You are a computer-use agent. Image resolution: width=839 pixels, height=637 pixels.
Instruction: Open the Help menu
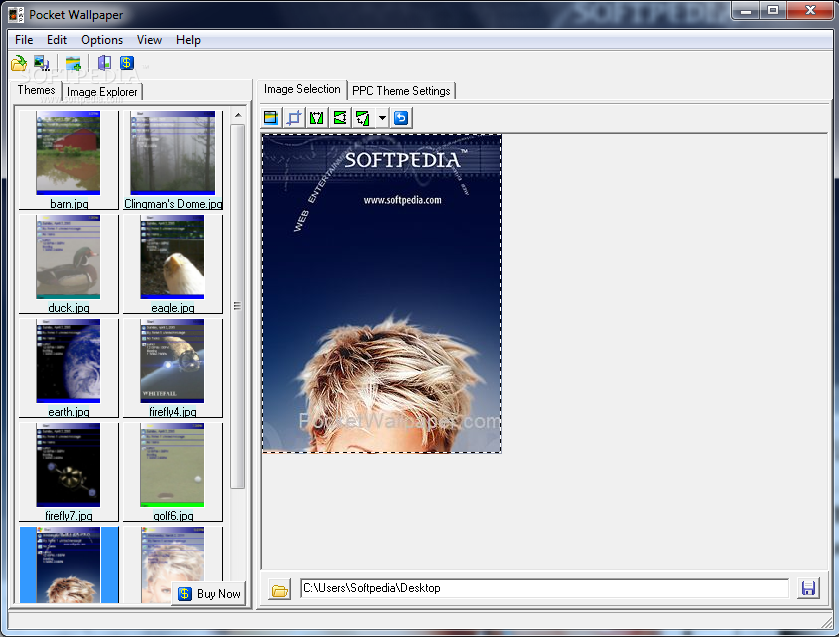[x=188, y=40]
